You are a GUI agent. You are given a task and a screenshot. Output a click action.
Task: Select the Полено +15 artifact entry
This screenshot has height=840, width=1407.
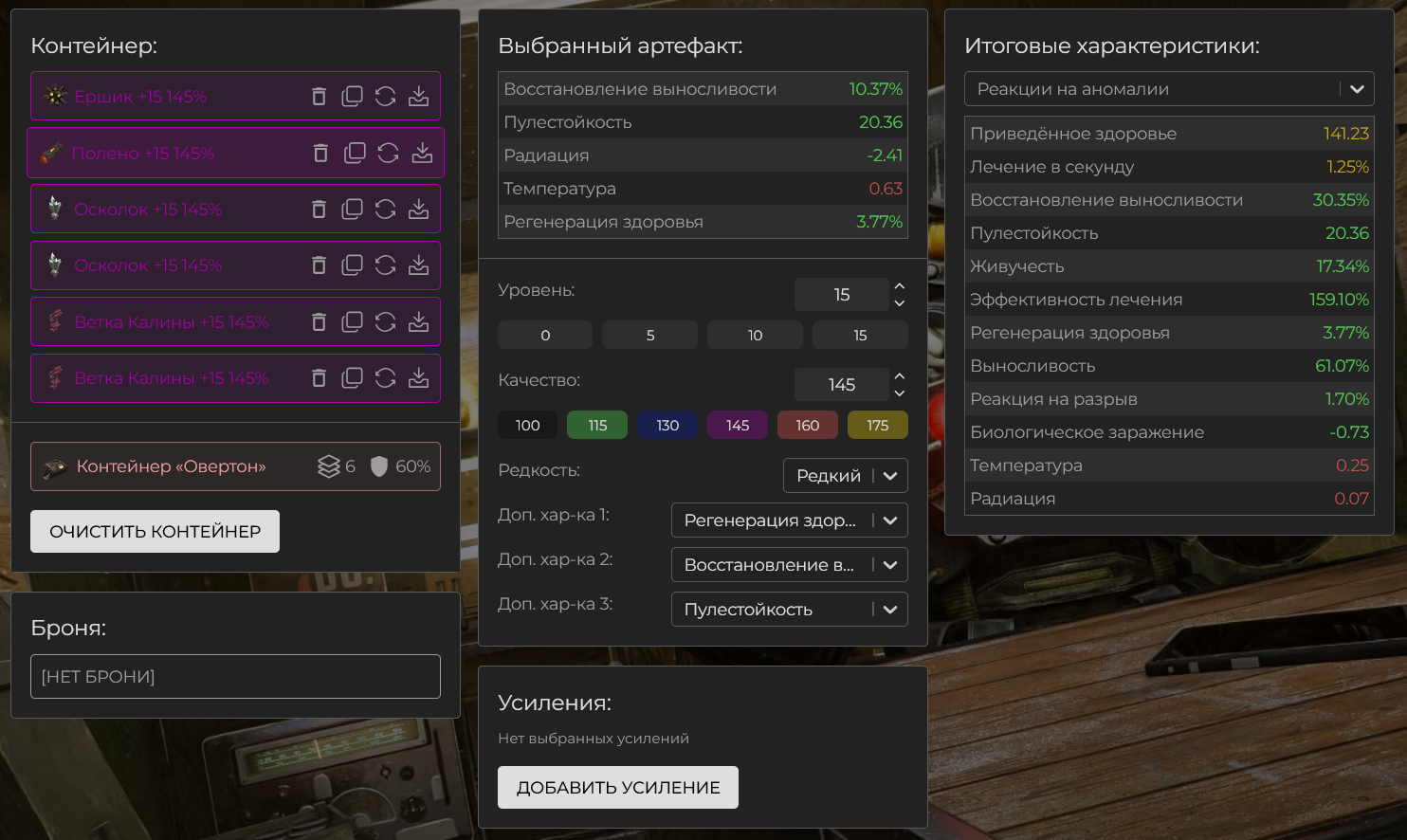[x=142, y=154]
